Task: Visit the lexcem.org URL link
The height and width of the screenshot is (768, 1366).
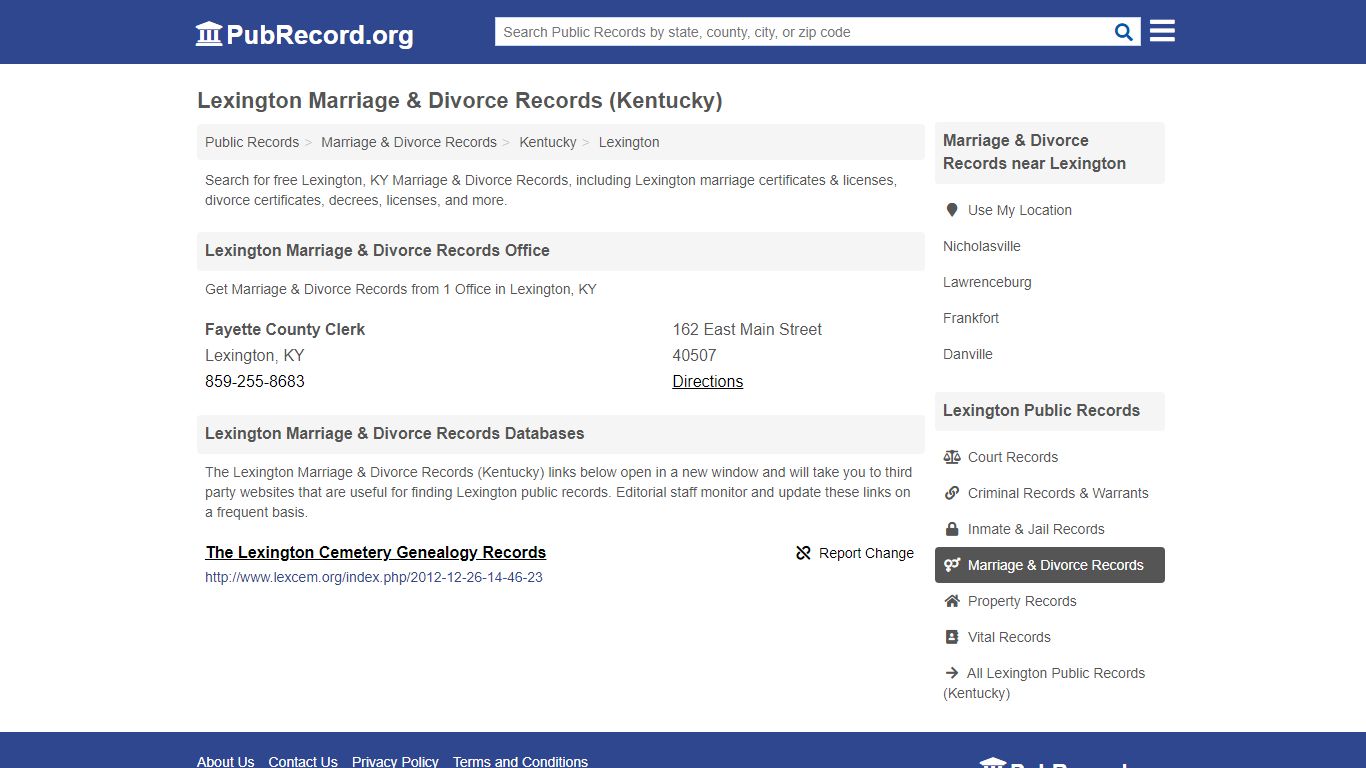Action: pyautogui.click(x=374, y=577)
